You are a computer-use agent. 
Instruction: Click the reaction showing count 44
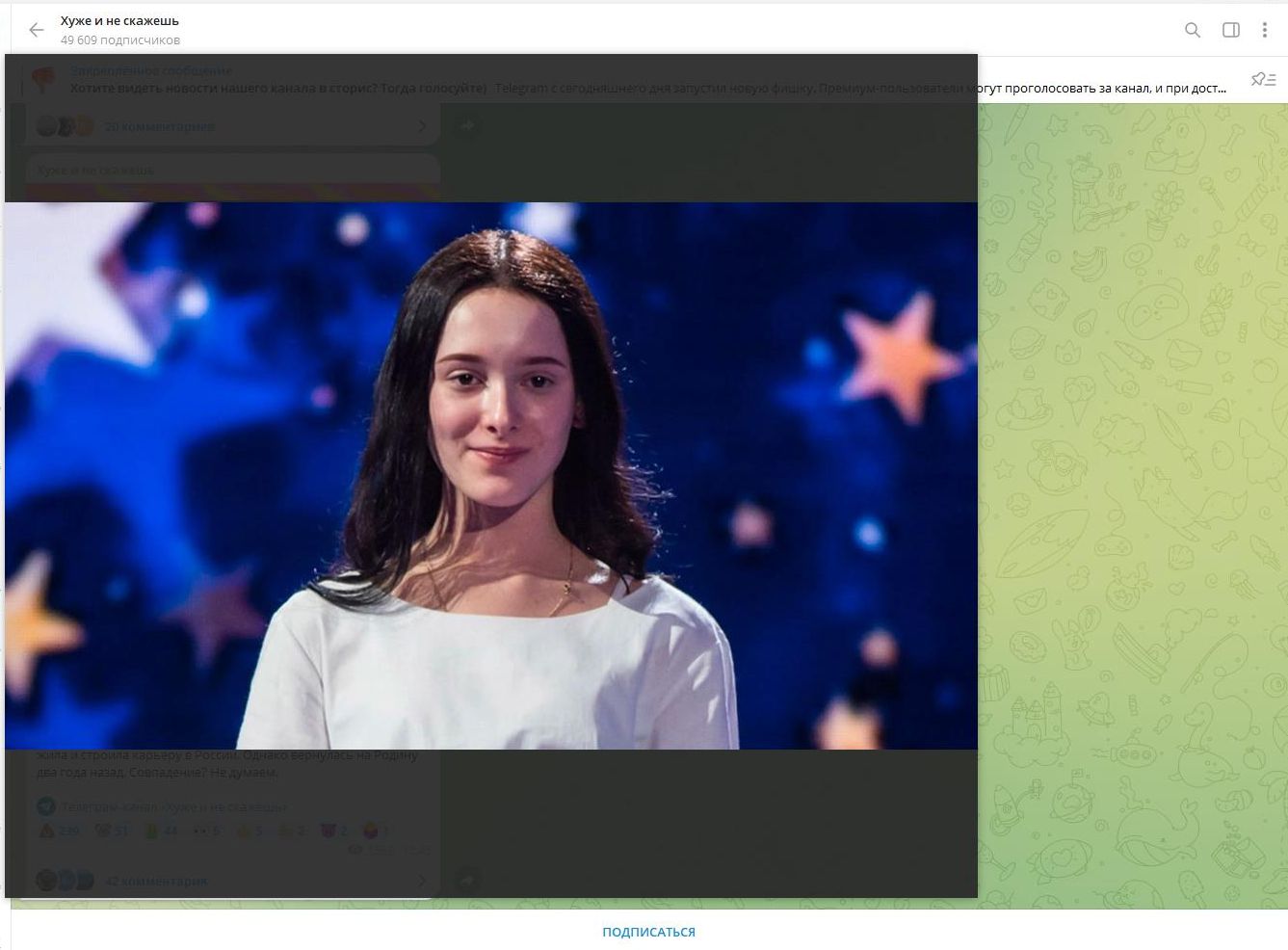coord(161,831)
